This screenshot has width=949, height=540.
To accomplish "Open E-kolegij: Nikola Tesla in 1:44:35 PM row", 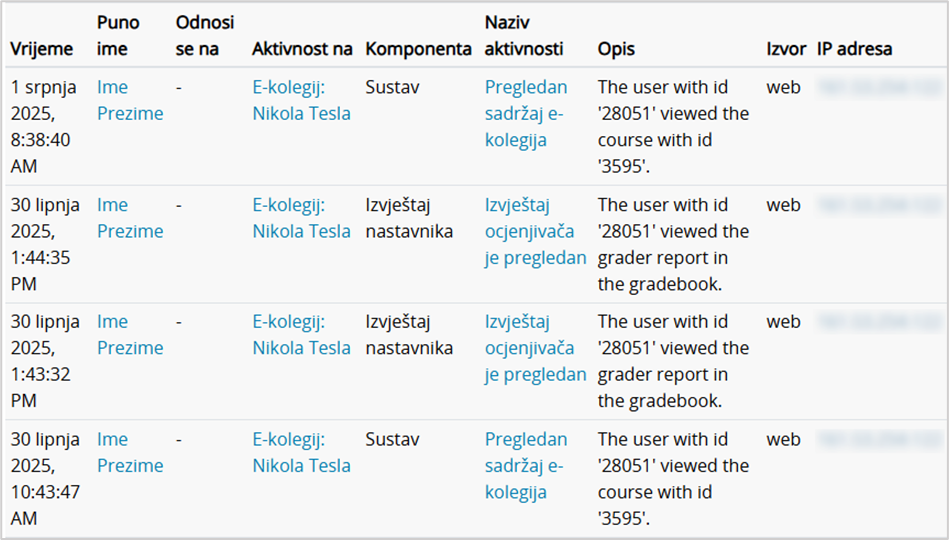I will point(301,218).
